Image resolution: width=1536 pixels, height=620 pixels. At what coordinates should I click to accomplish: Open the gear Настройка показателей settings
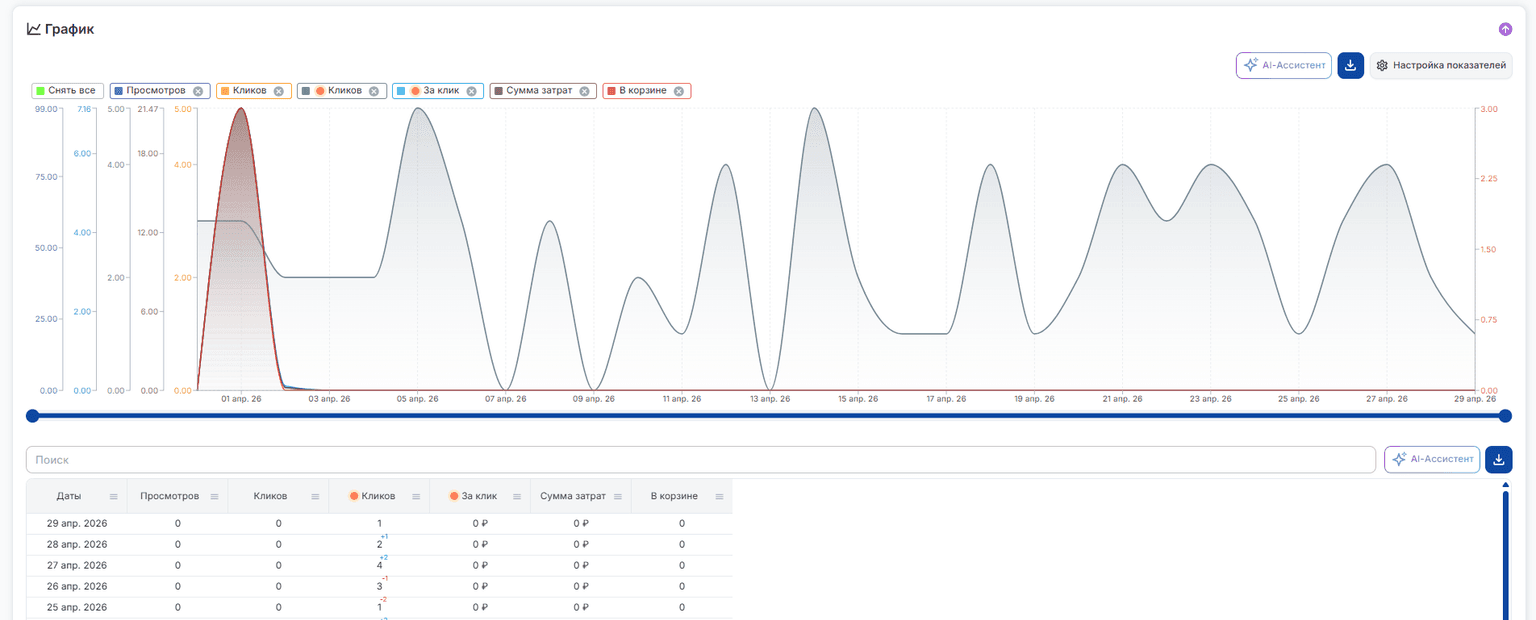1440,66
